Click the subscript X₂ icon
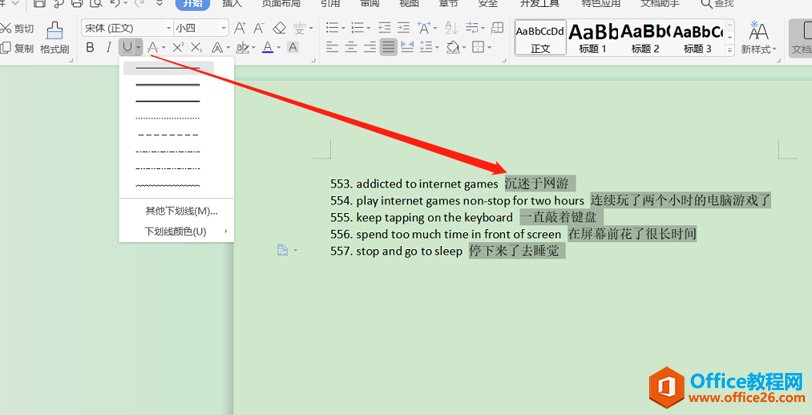 196,48
